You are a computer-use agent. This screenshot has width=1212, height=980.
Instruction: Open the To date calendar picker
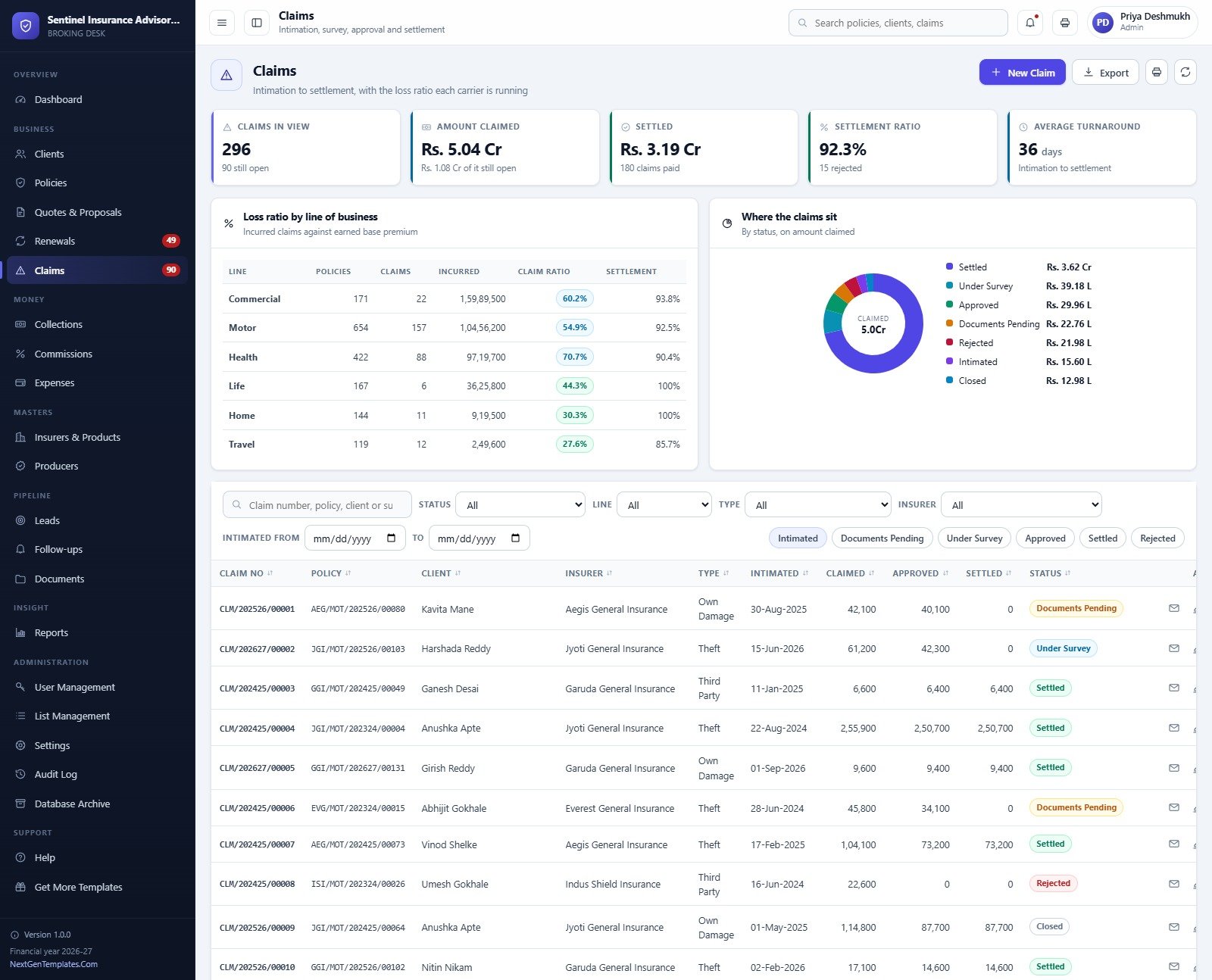click(x=516, y=538)
